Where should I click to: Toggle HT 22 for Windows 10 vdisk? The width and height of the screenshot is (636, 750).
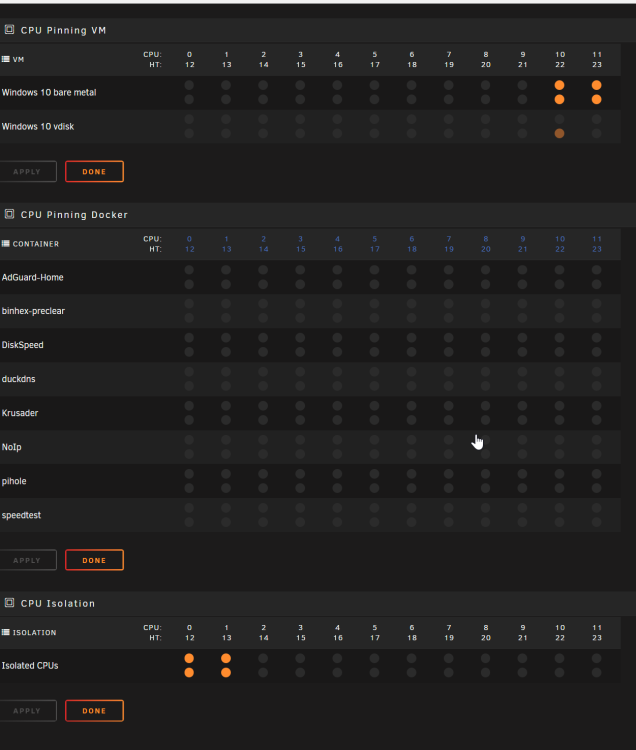[559, 133]
